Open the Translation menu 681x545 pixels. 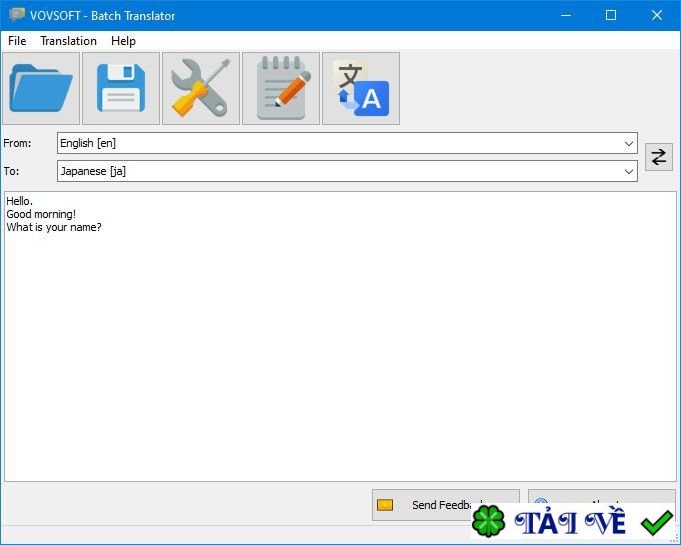click(68, 41)
